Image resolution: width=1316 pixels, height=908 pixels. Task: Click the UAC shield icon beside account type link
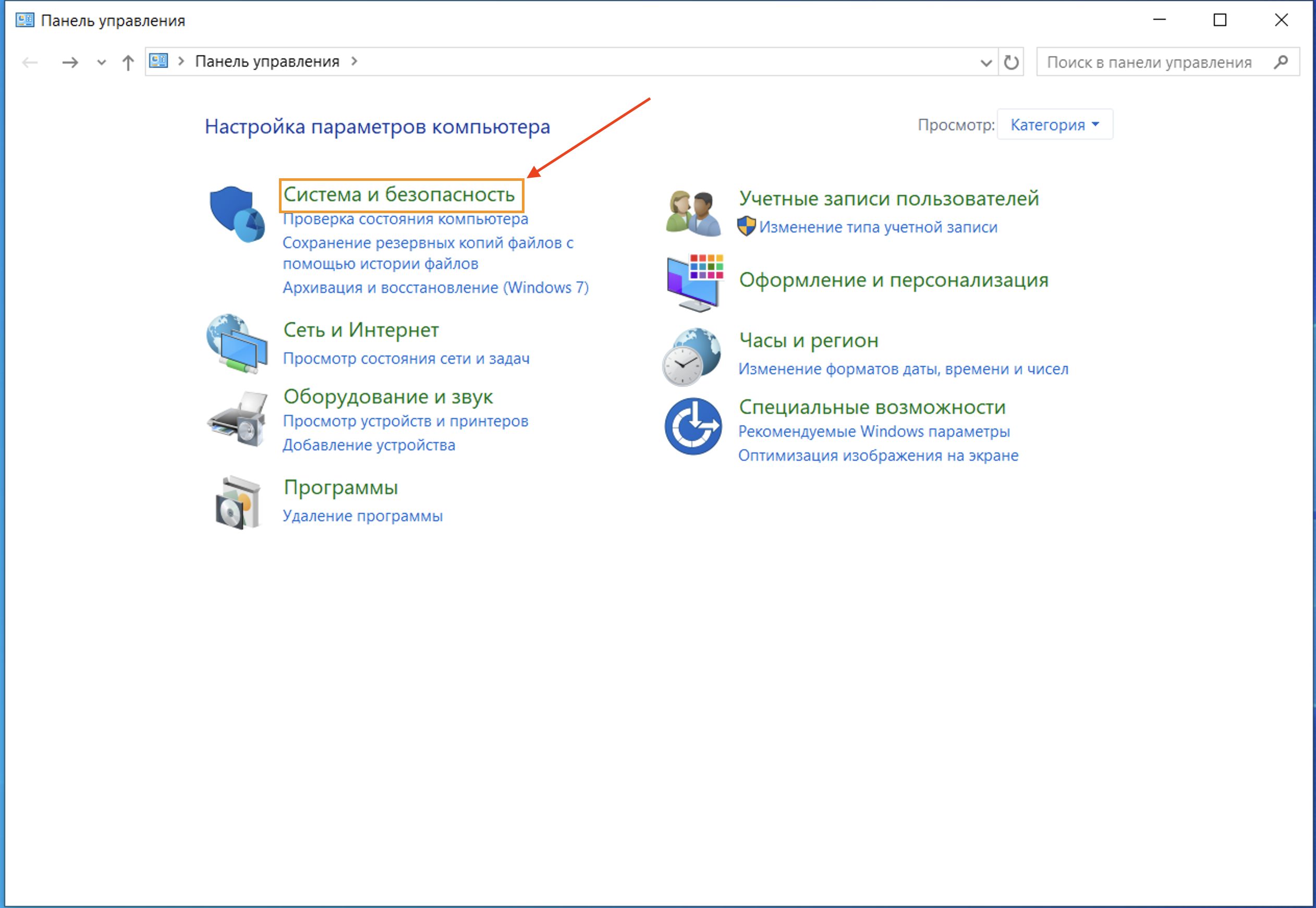click(x=746, y=226)
